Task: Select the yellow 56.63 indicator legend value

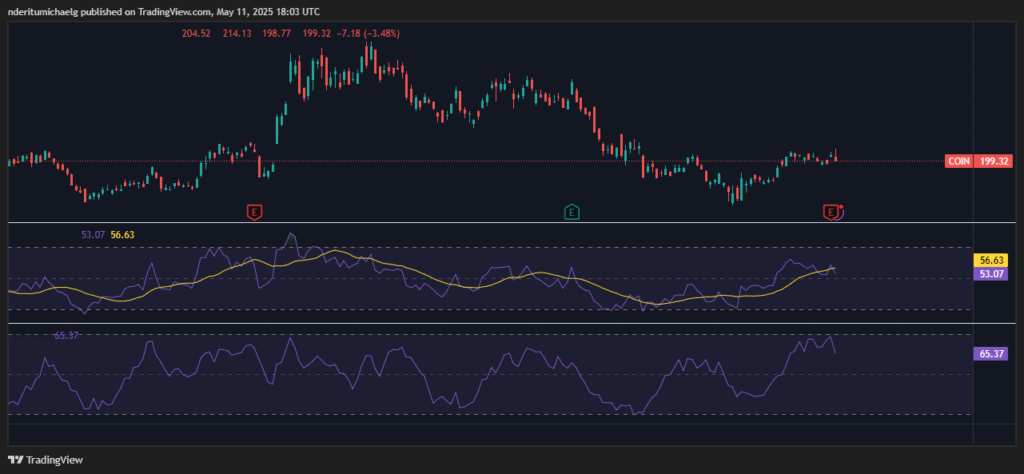Action: (122, 234)
